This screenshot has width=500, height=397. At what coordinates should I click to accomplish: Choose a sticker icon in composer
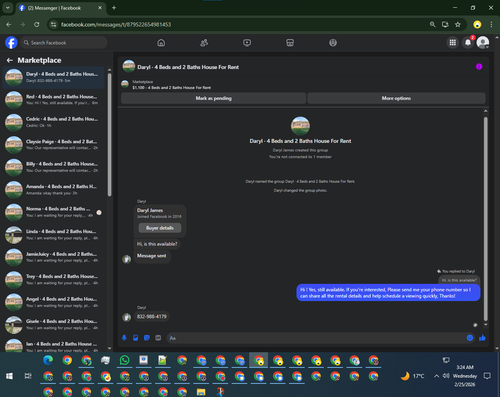click(x=147, y=338)
